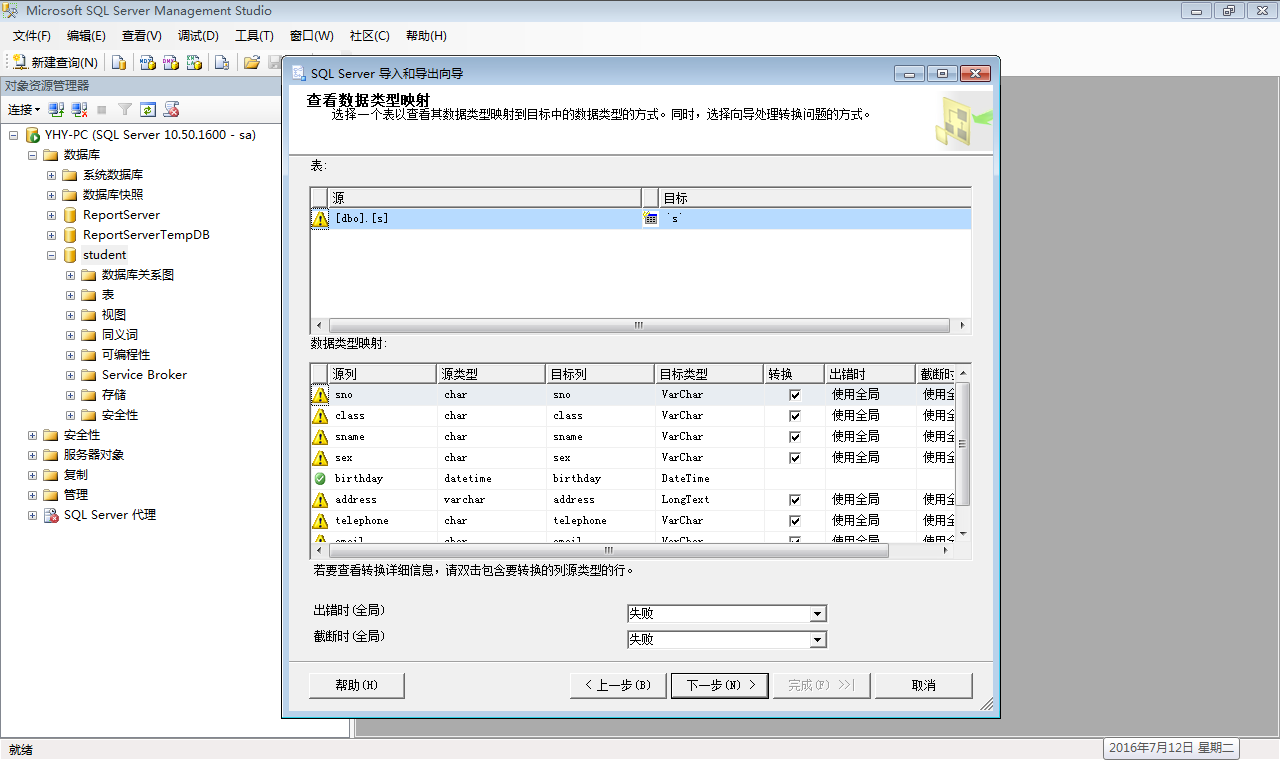Click the warning icon on the address row
The image size is (1280, 760).
coord(320,500)
